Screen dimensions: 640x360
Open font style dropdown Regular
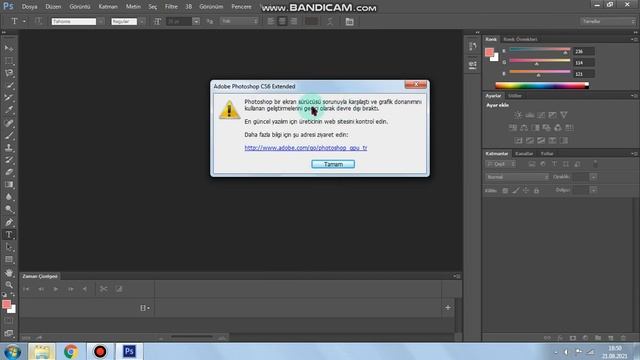(142, 22)
